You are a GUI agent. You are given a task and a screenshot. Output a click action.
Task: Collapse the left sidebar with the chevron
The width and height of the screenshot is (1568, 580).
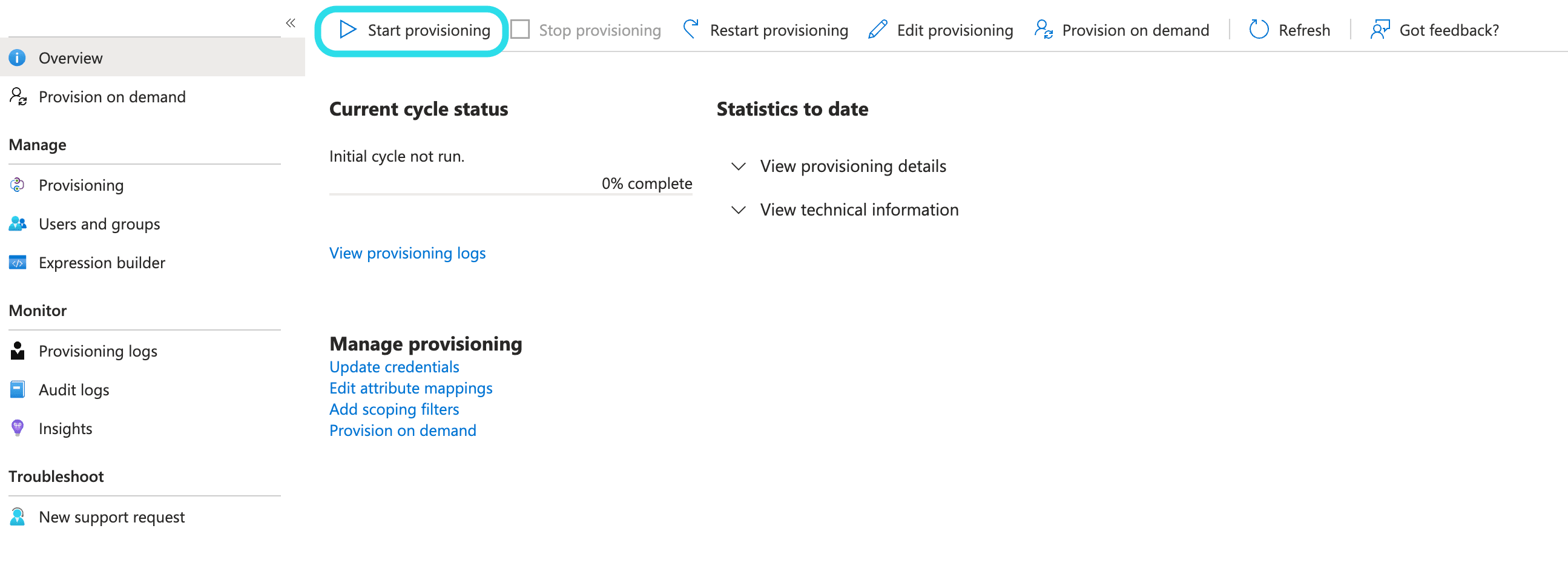291,22
